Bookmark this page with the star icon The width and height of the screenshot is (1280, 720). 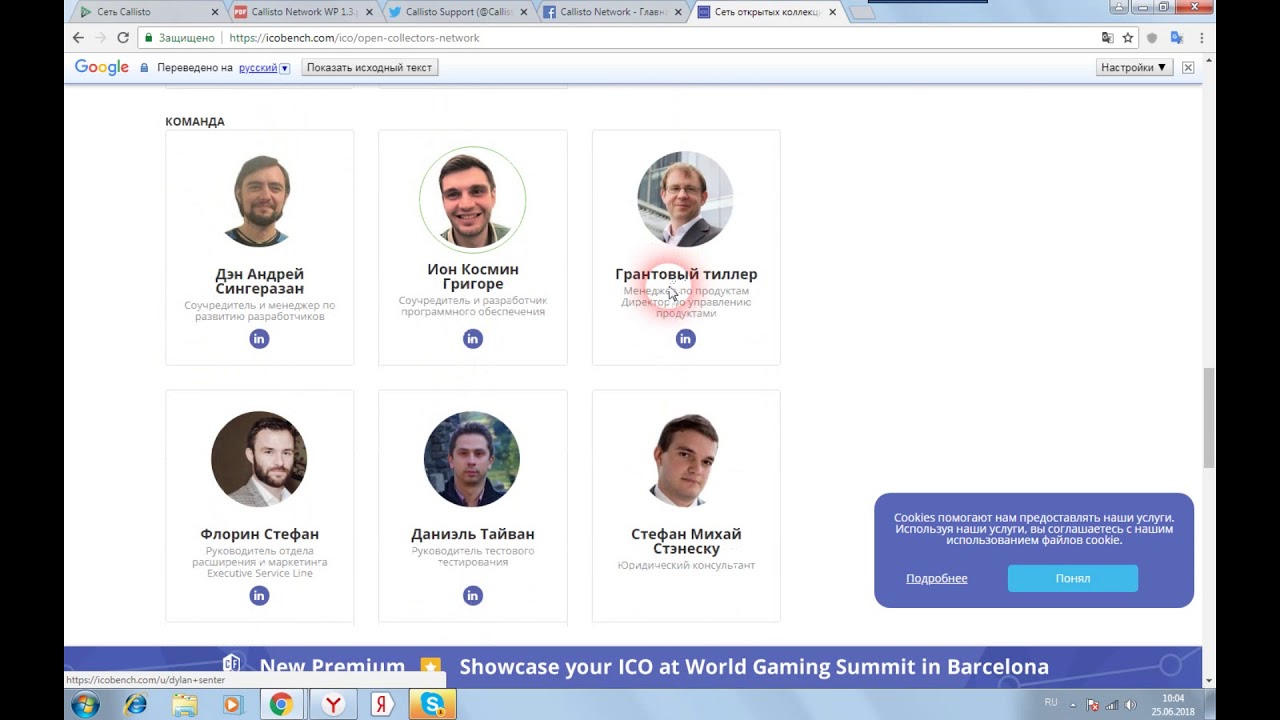[1128, 38]
